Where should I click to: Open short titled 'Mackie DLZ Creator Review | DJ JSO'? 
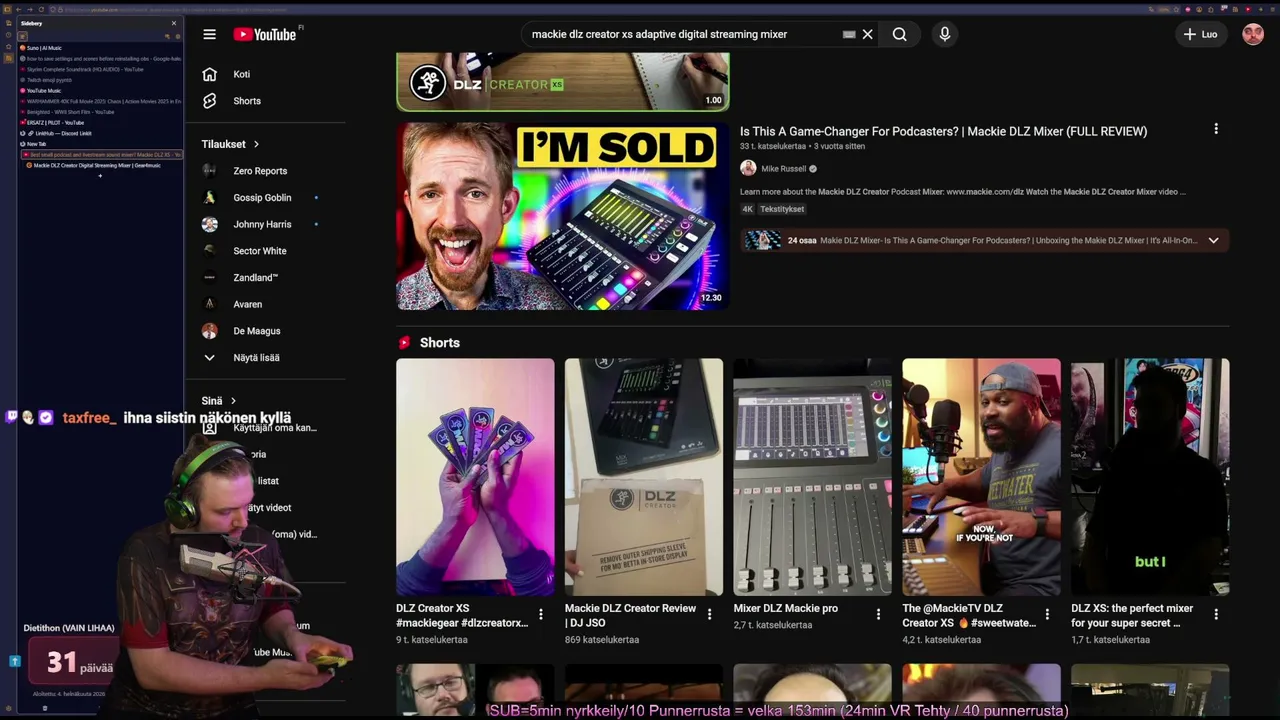pos(630,615)
